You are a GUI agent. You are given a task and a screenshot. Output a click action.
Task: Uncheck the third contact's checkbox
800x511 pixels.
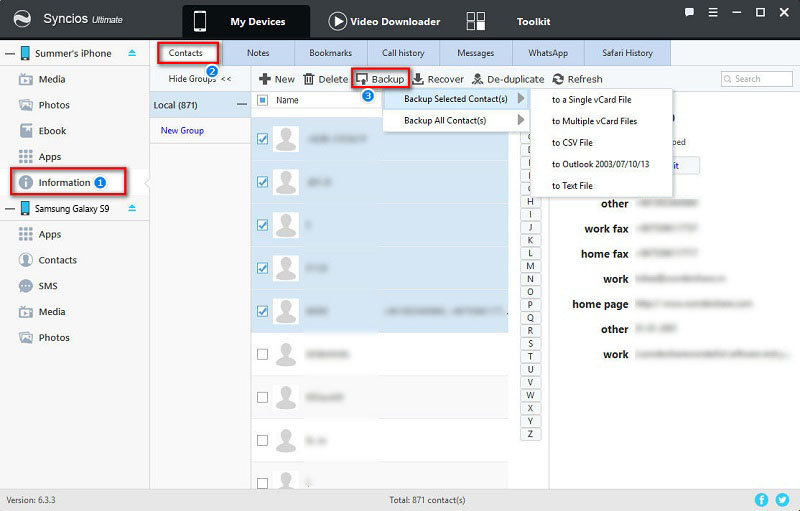coord(262,225)
